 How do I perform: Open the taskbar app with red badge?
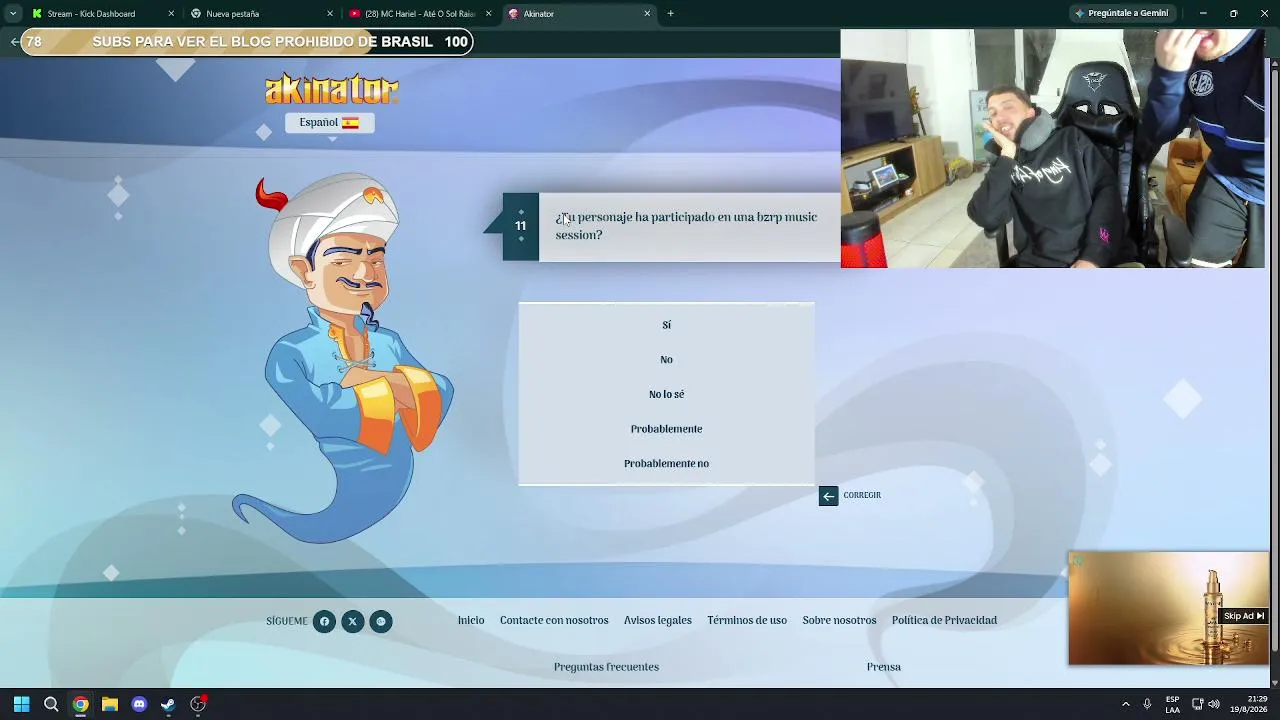coord(198,704)
